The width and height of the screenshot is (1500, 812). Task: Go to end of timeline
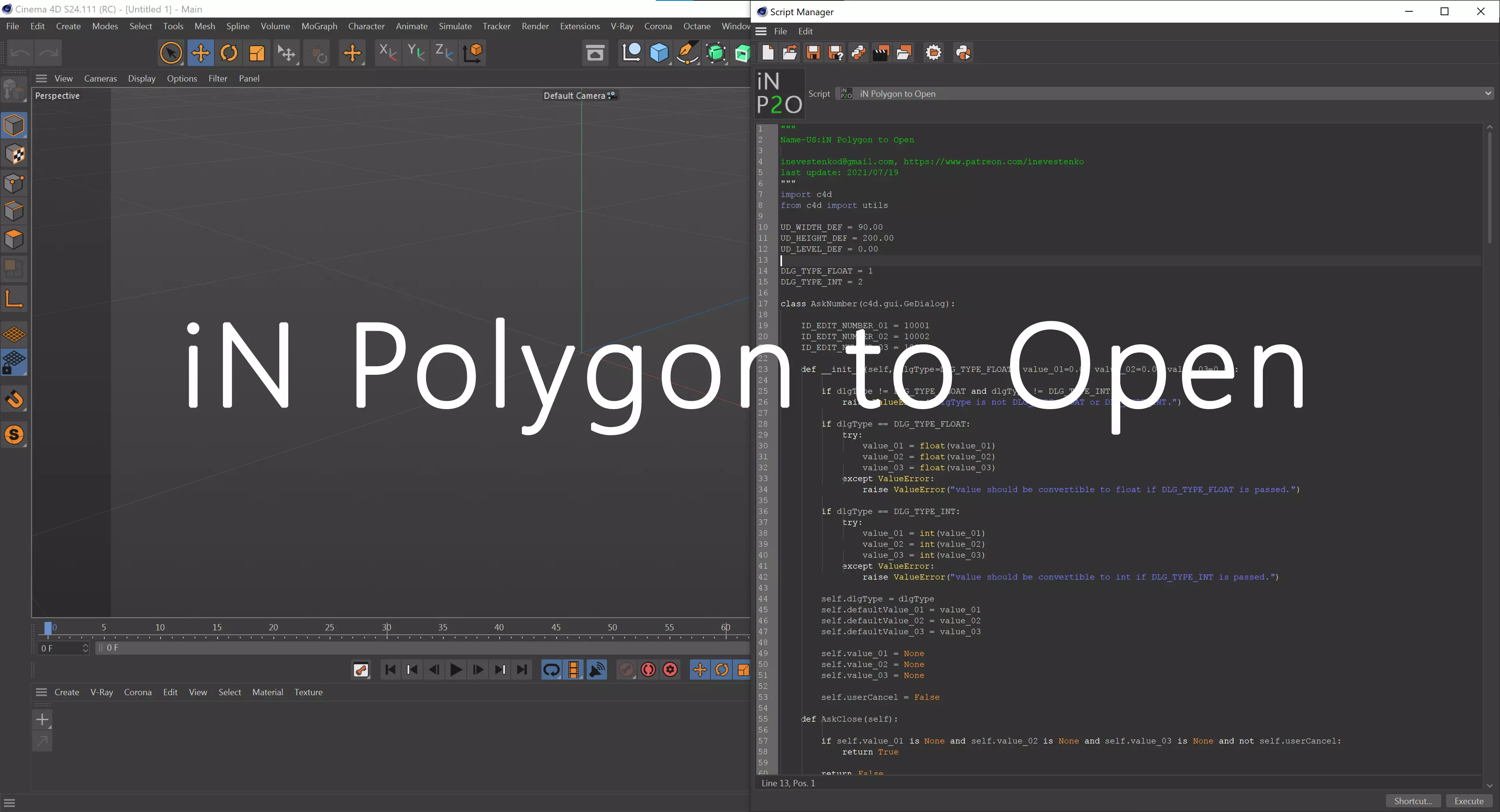[x=522, y=670]
